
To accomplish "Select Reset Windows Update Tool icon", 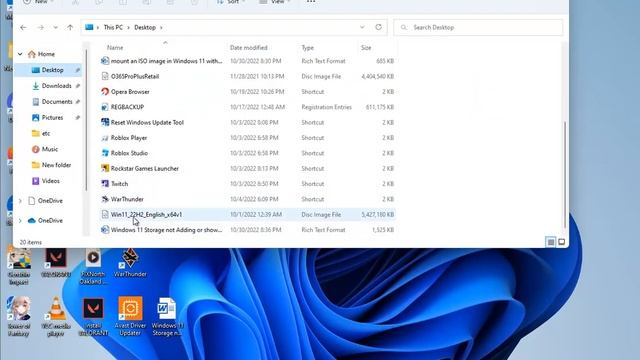I will pos(105,122).
